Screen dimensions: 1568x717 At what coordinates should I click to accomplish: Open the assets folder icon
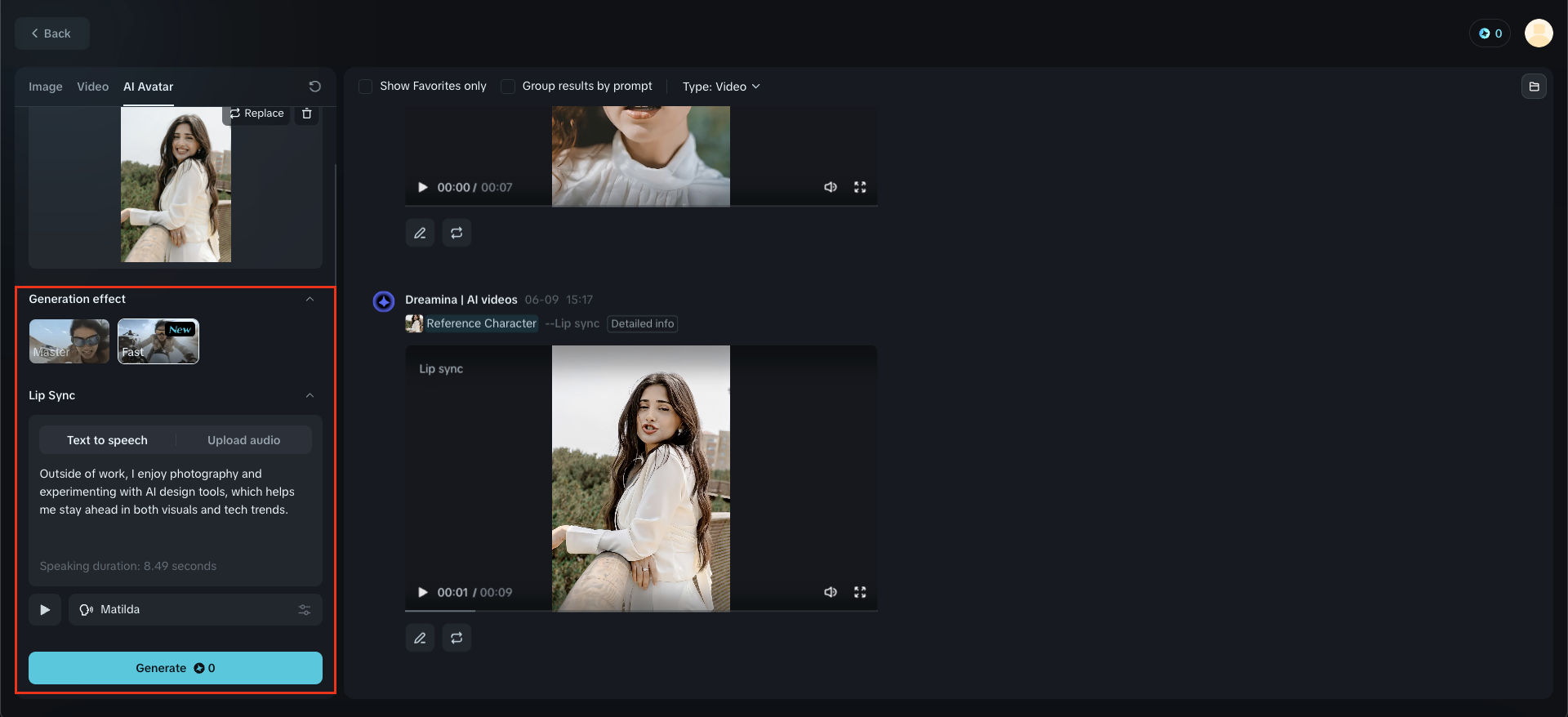pyautogui.click(x=1534, y=87)
